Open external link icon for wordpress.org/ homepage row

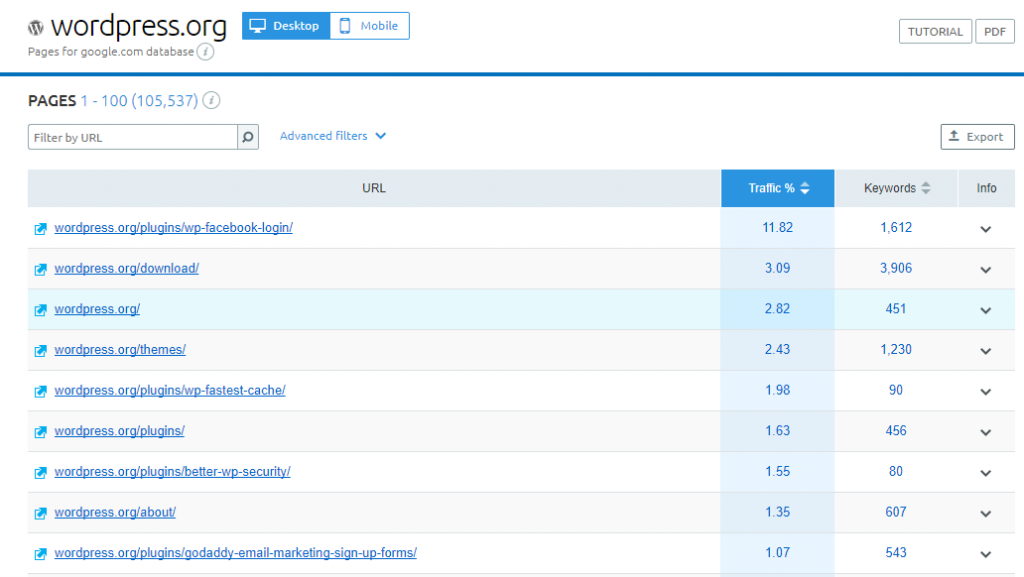[40, 309]
